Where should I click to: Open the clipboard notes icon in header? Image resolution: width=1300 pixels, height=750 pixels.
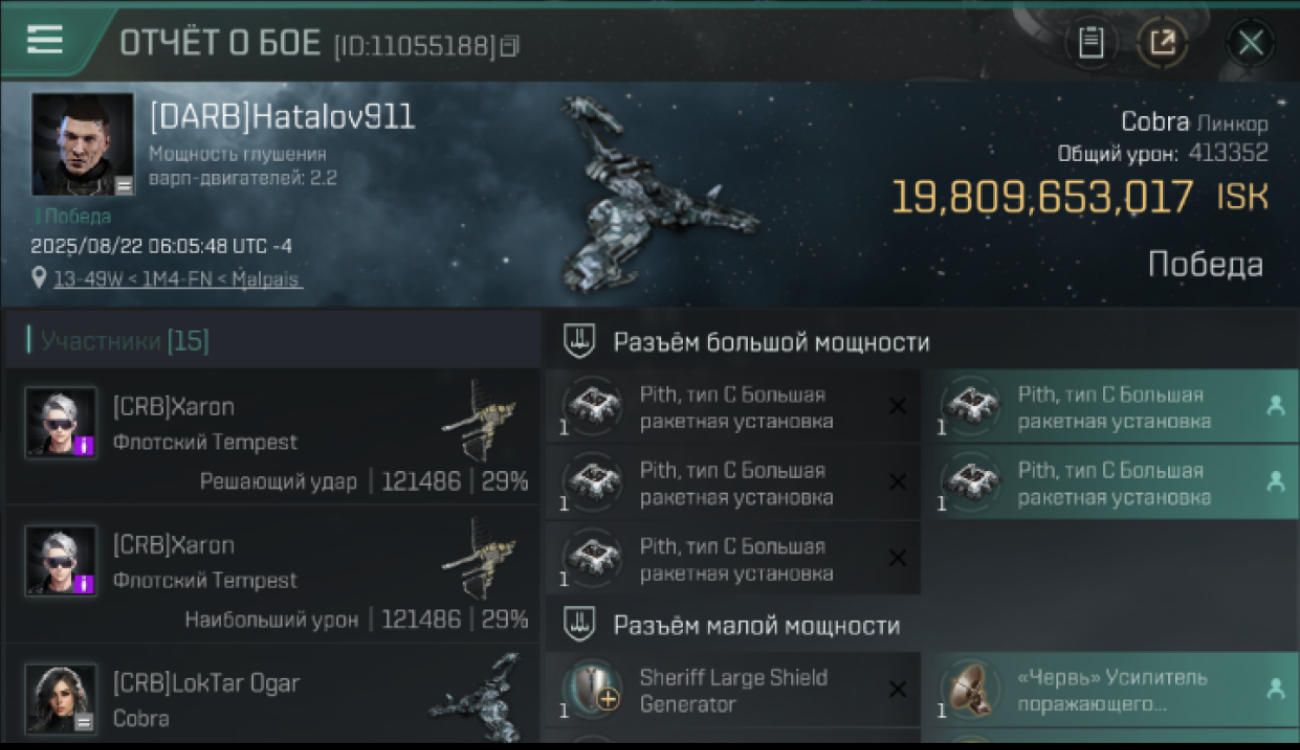[1091, 43]
